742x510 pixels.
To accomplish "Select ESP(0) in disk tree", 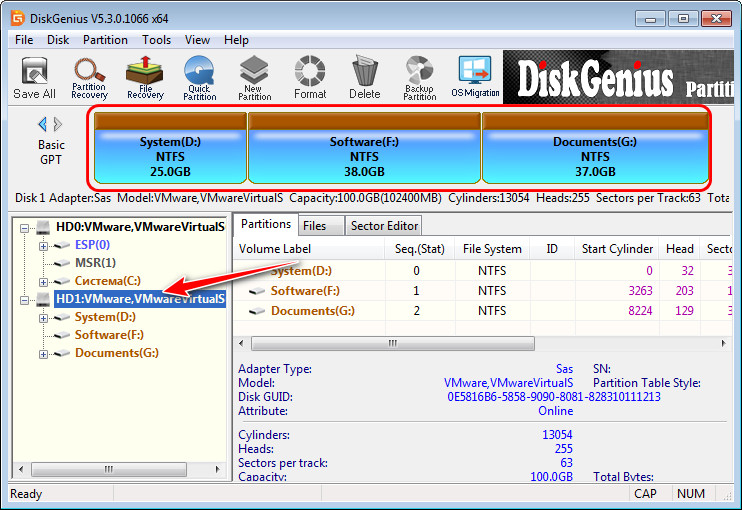I will tap(92, 245).
